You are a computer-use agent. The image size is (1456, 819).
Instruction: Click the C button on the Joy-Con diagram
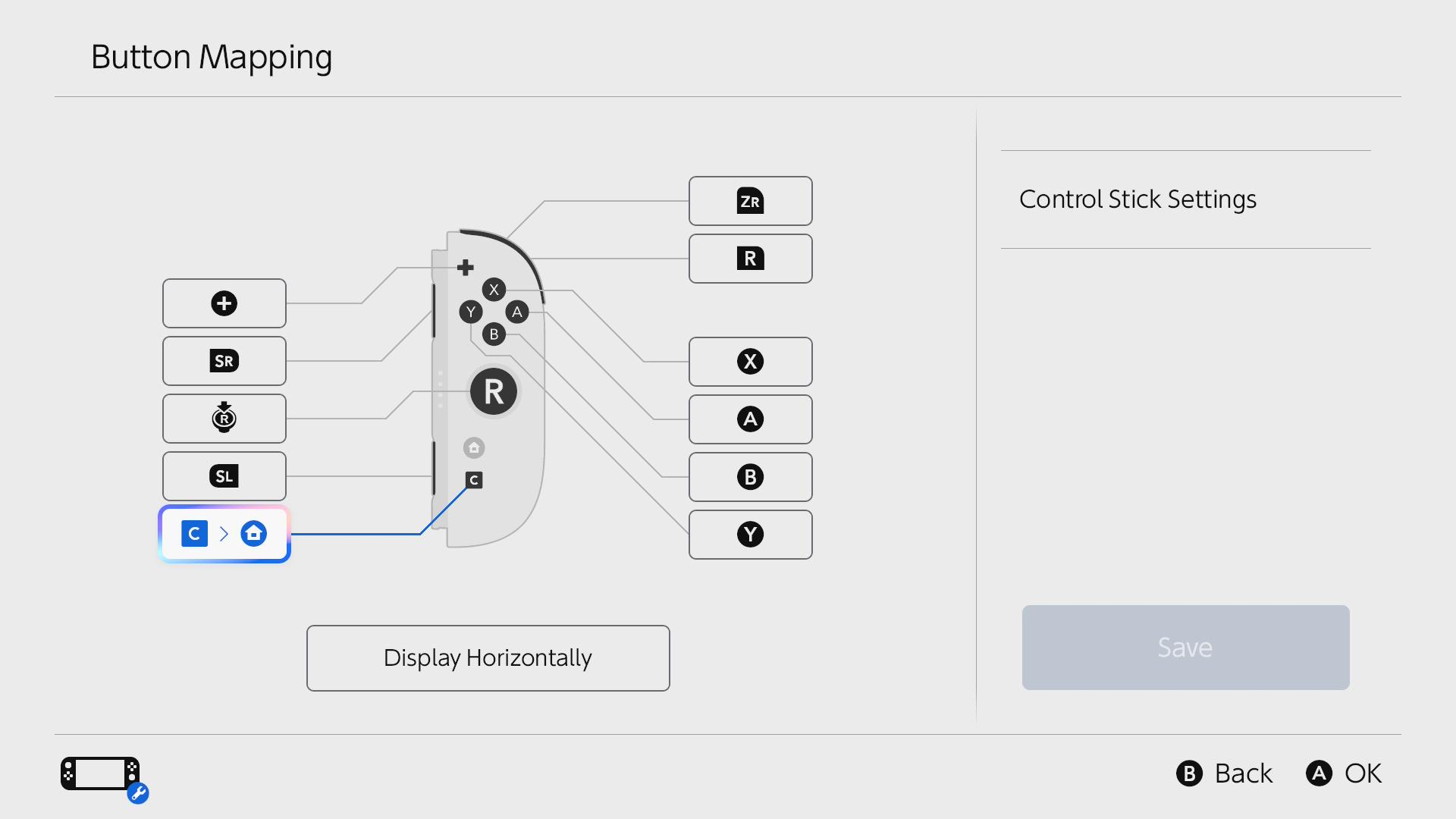click(474, 480)
